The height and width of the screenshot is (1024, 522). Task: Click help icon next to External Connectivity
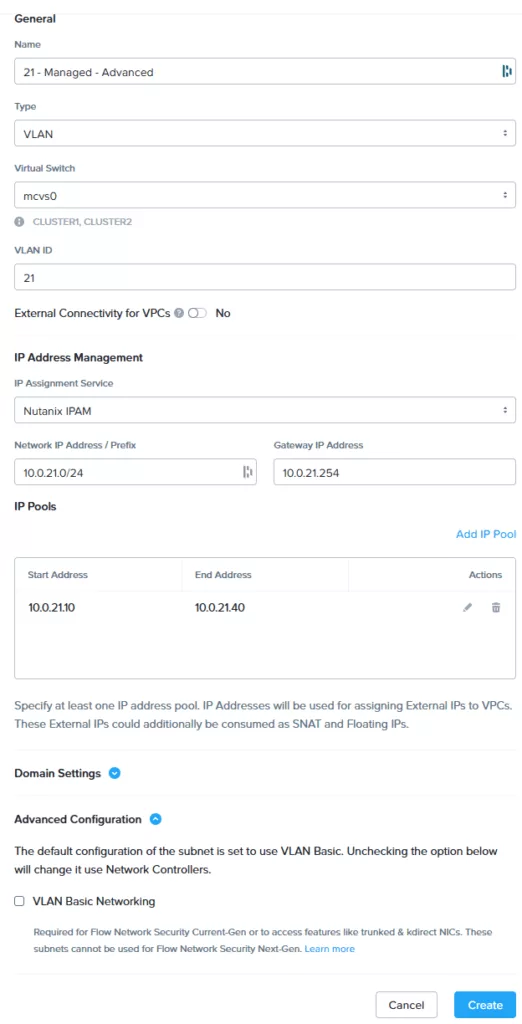(x=180, y=313)
